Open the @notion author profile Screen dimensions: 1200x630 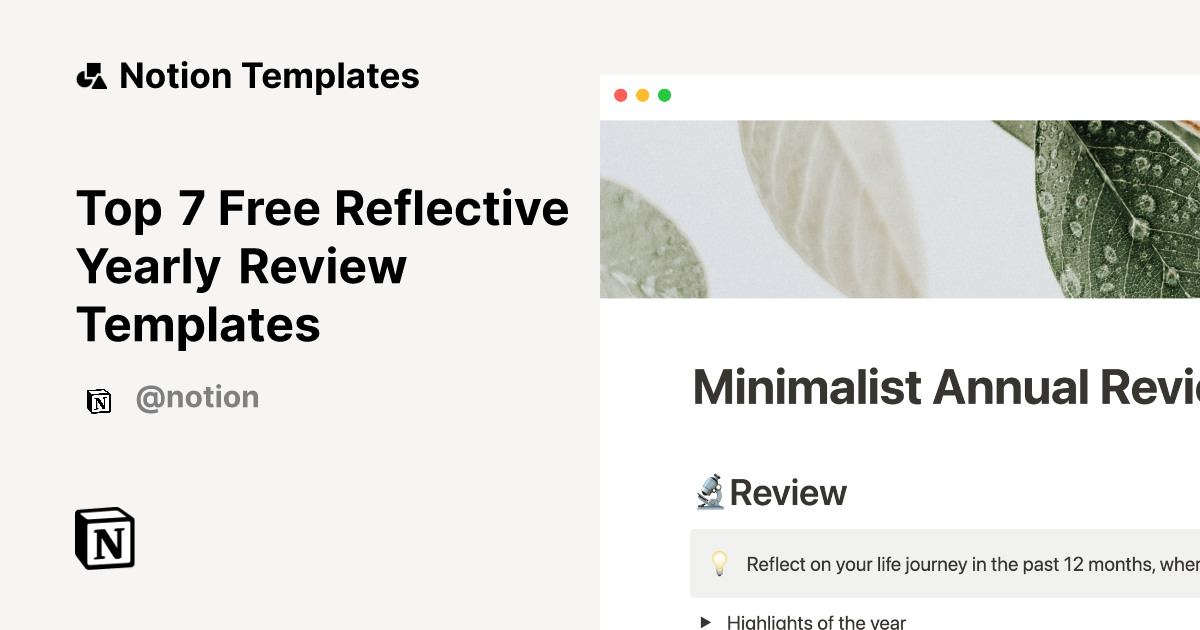[x=197, y=397]
